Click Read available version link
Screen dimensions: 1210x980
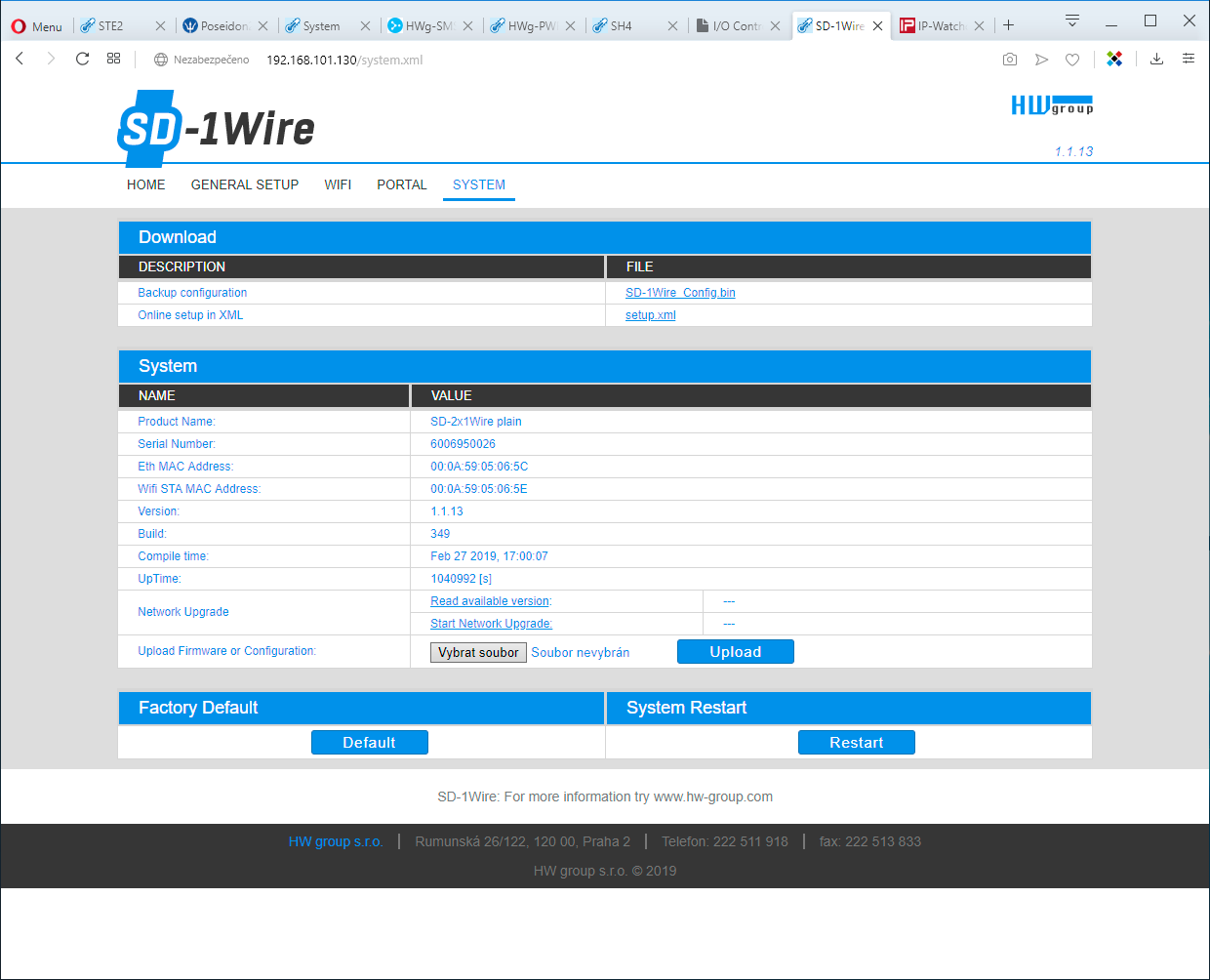491,601
